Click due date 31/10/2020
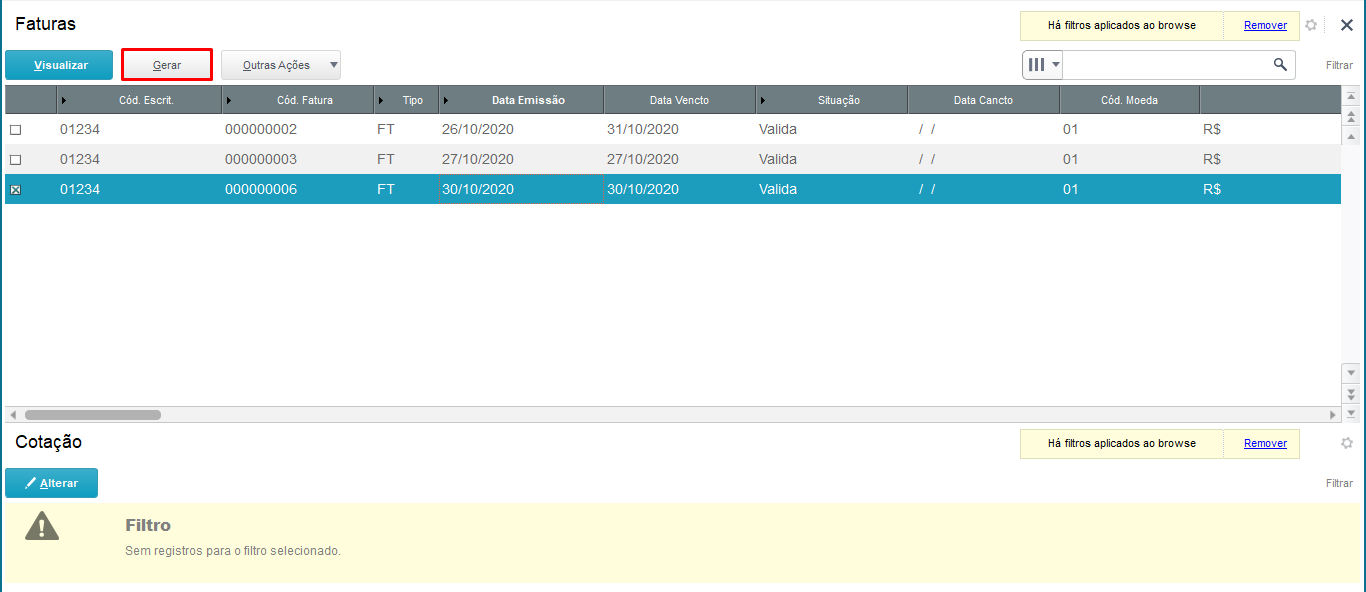The image size is (1366, 592). tap(643, 130)
